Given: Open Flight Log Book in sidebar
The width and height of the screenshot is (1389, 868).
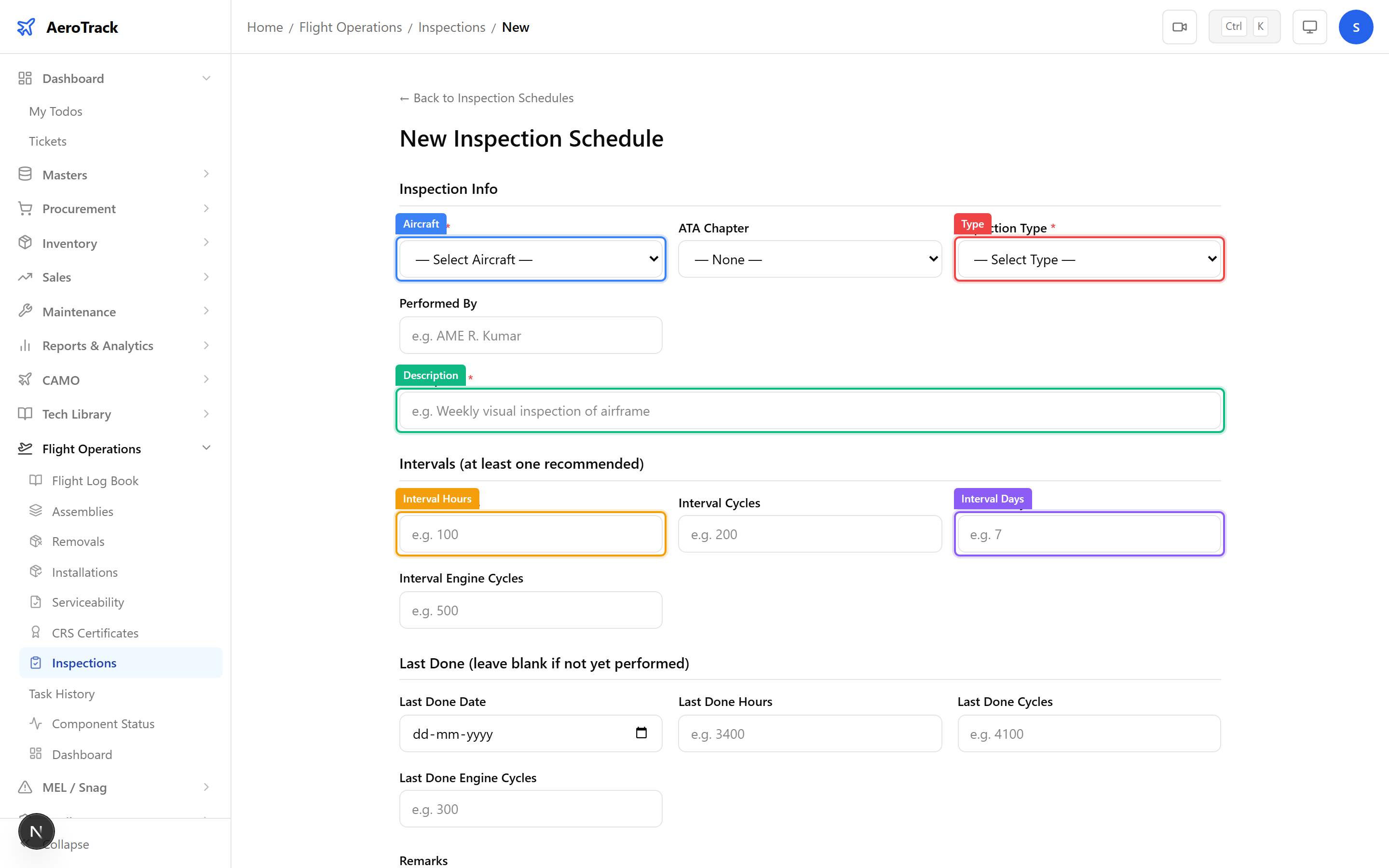Looking at the screenshot, I should click(95, 480).
